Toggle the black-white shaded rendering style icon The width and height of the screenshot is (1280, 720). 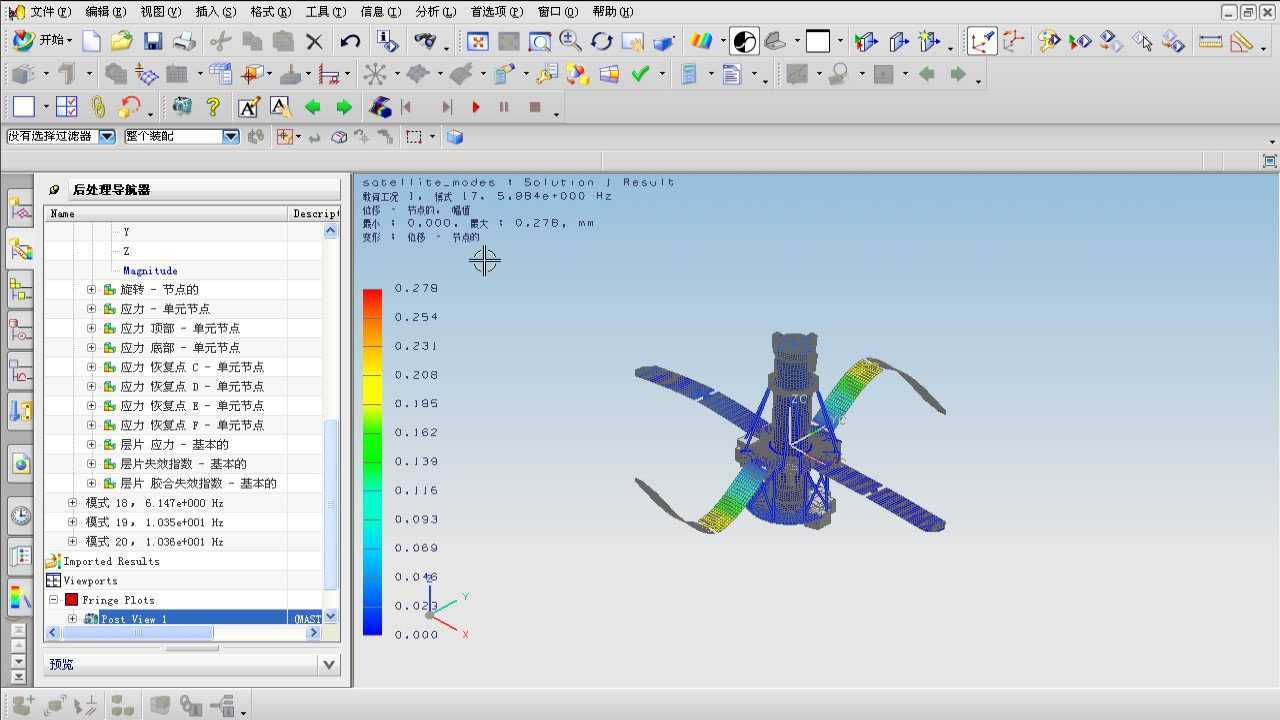(x=744, y=41)
